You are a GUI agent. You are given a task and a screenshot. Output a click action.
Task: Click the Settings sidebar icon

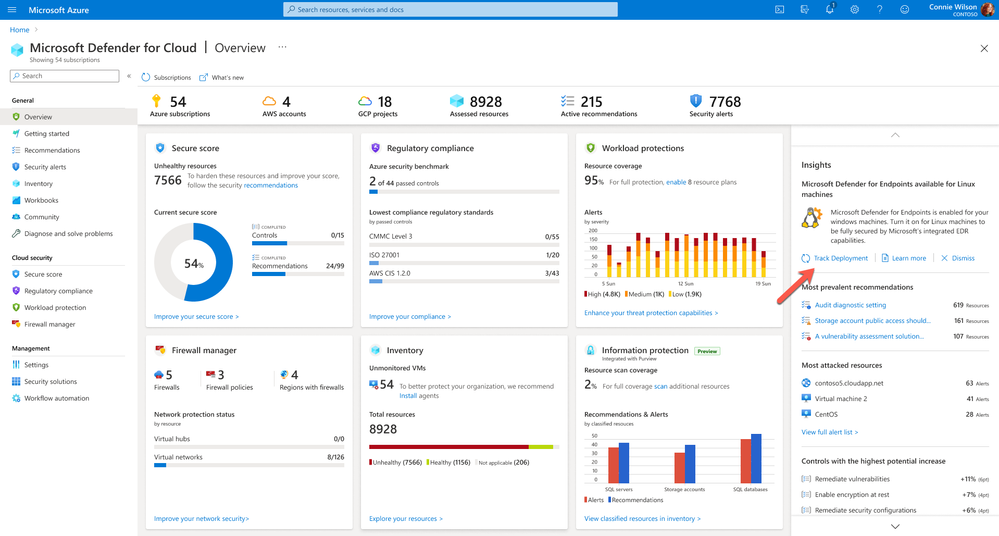pos(16,365)
